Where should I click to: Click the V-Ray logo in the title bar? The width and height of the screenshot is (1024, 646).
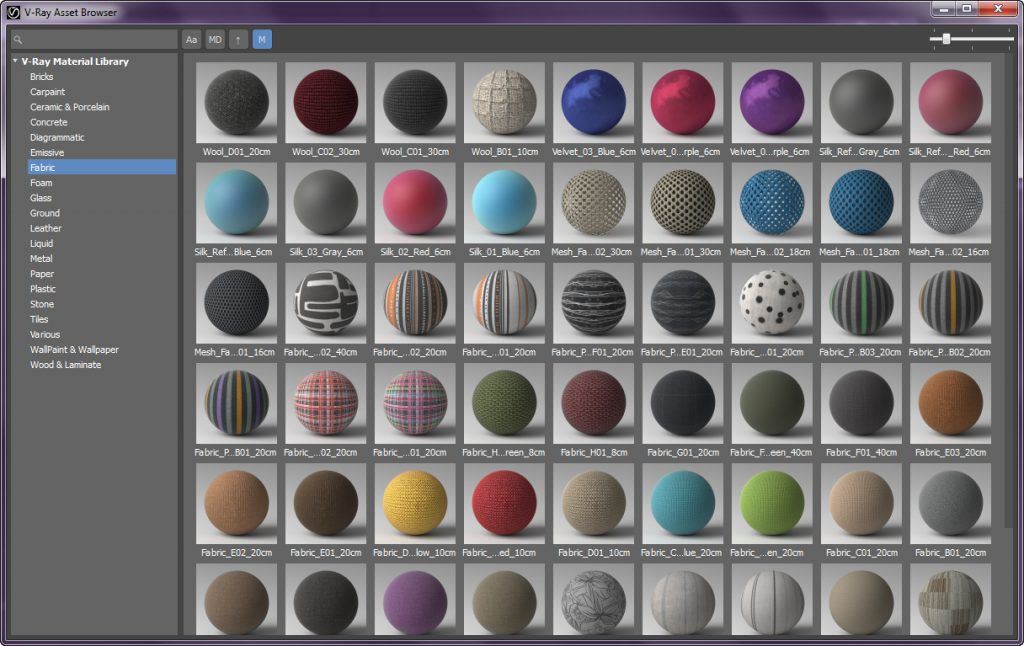12,11
